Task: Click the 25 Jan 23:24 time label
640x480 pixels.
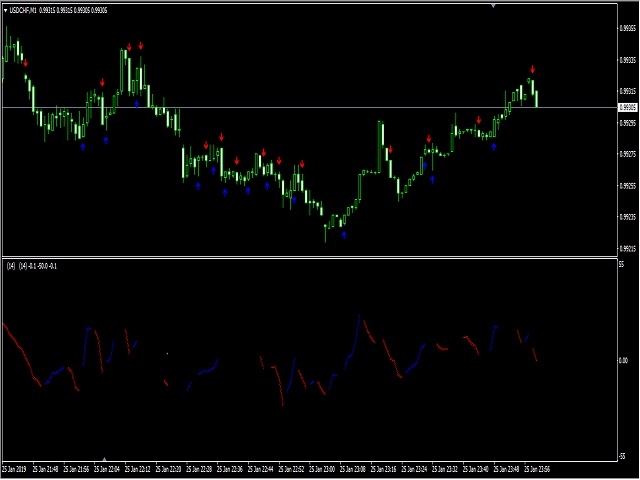Action: 414,469
